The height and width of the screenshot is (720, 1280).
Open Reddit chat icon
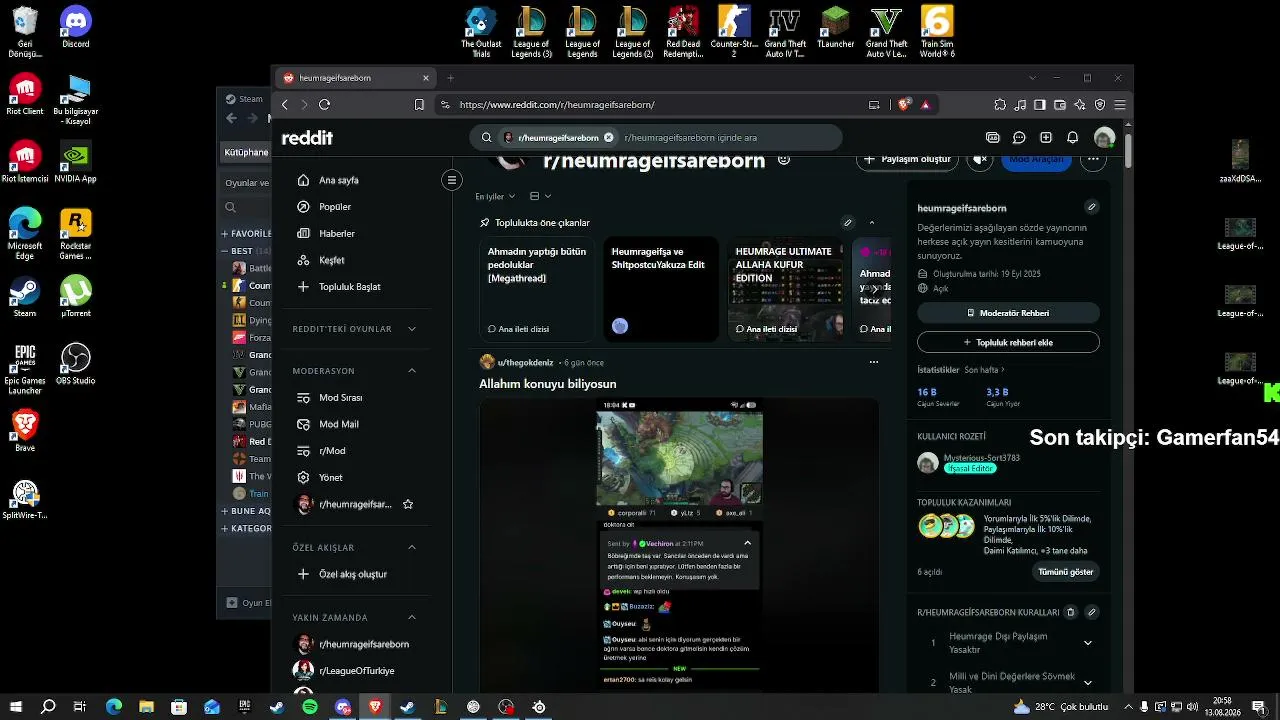[x=1019, y=138]
